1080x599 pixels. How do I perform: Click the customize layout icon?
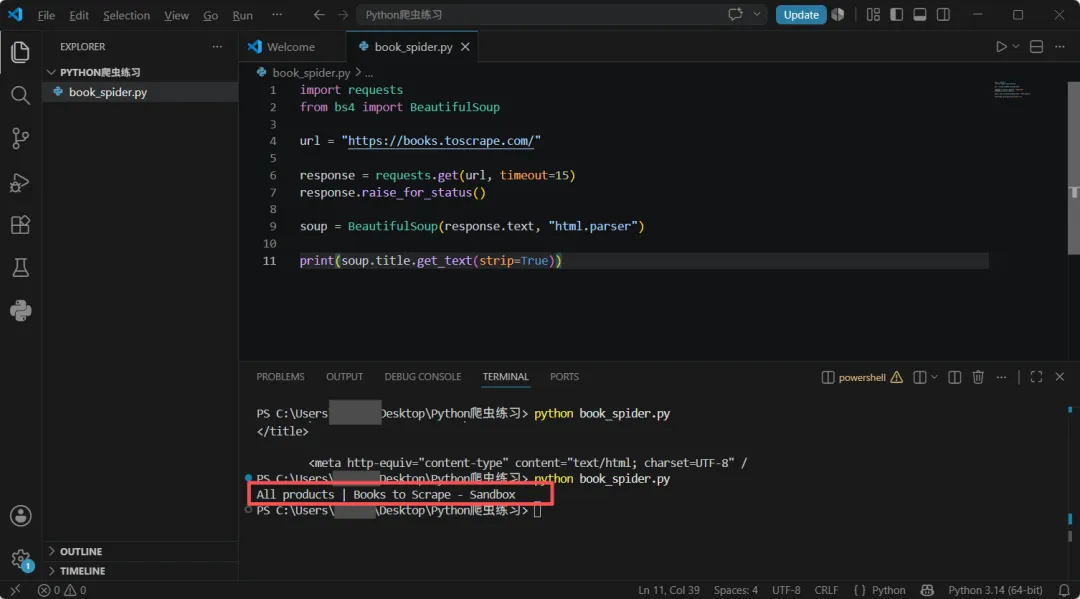pyautogui.click(x=873, y=14)
